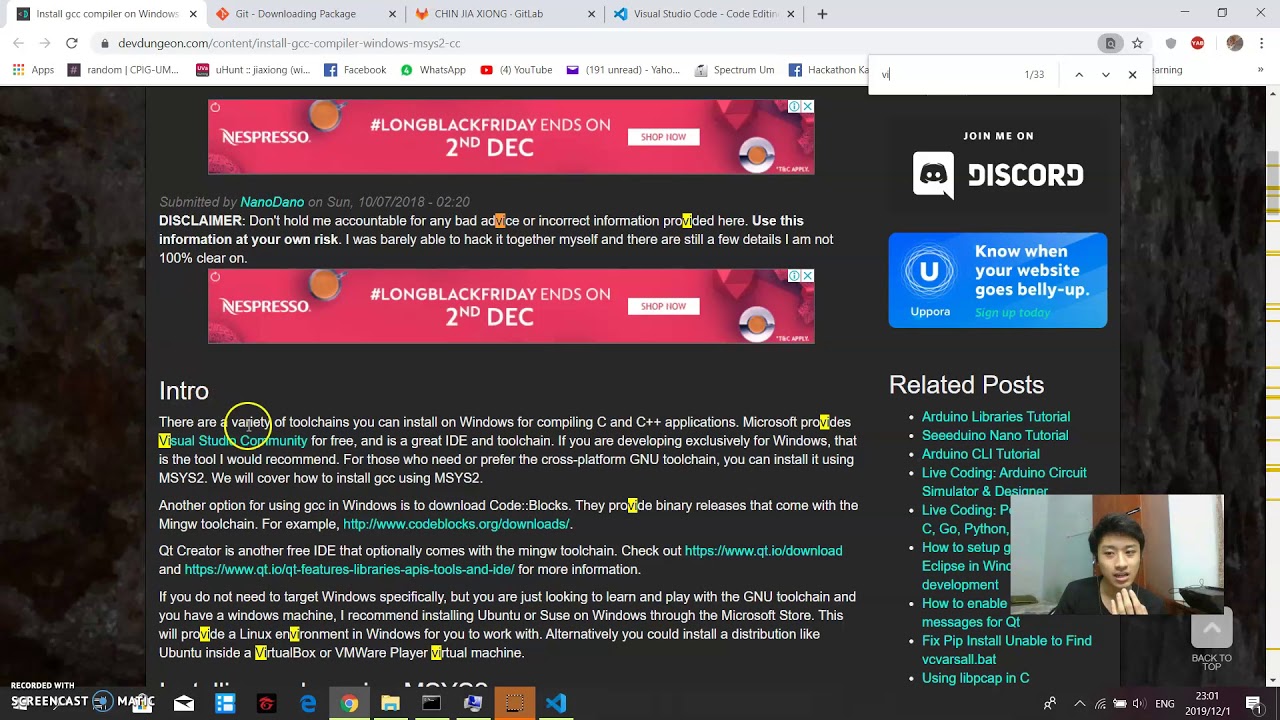Open the qt.io/download link
This screenshot has width=1280, height=720.
[x=763, y=551]
